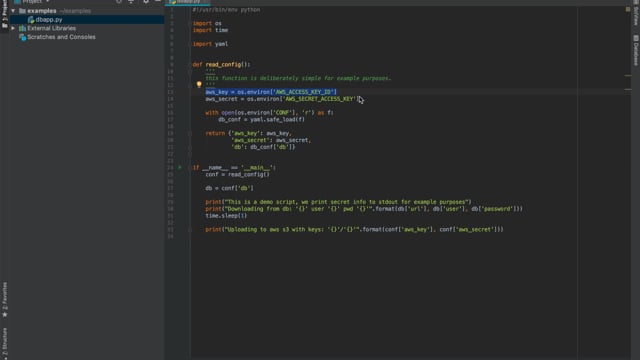Click 'import os' line
This screenshot has height=360, width=640.
[x=207, y=23]
